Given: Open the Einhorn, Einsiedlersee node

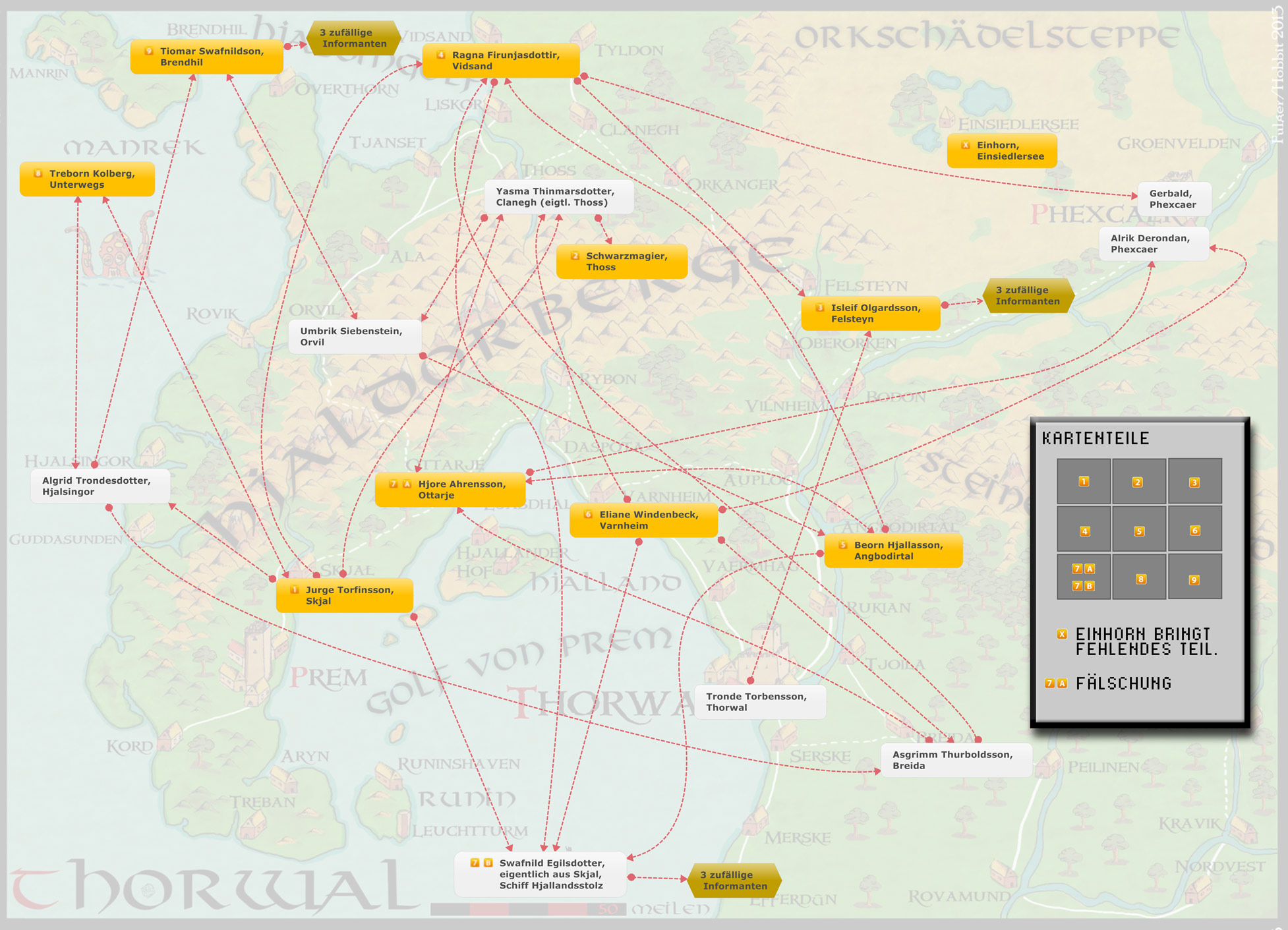Looking at the screenshot, I should point(1002,150).
